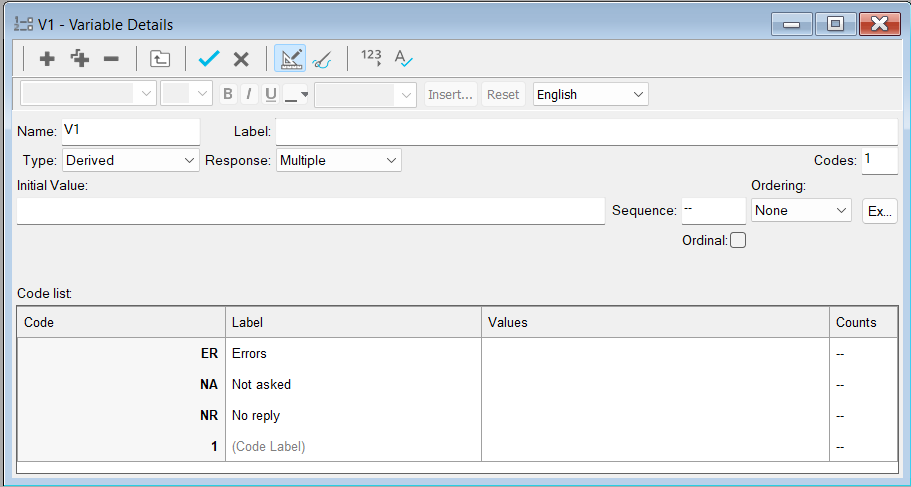Open the Ordering dropdown showing None
This screenshot has height=487, width=911.
(801, 210)
